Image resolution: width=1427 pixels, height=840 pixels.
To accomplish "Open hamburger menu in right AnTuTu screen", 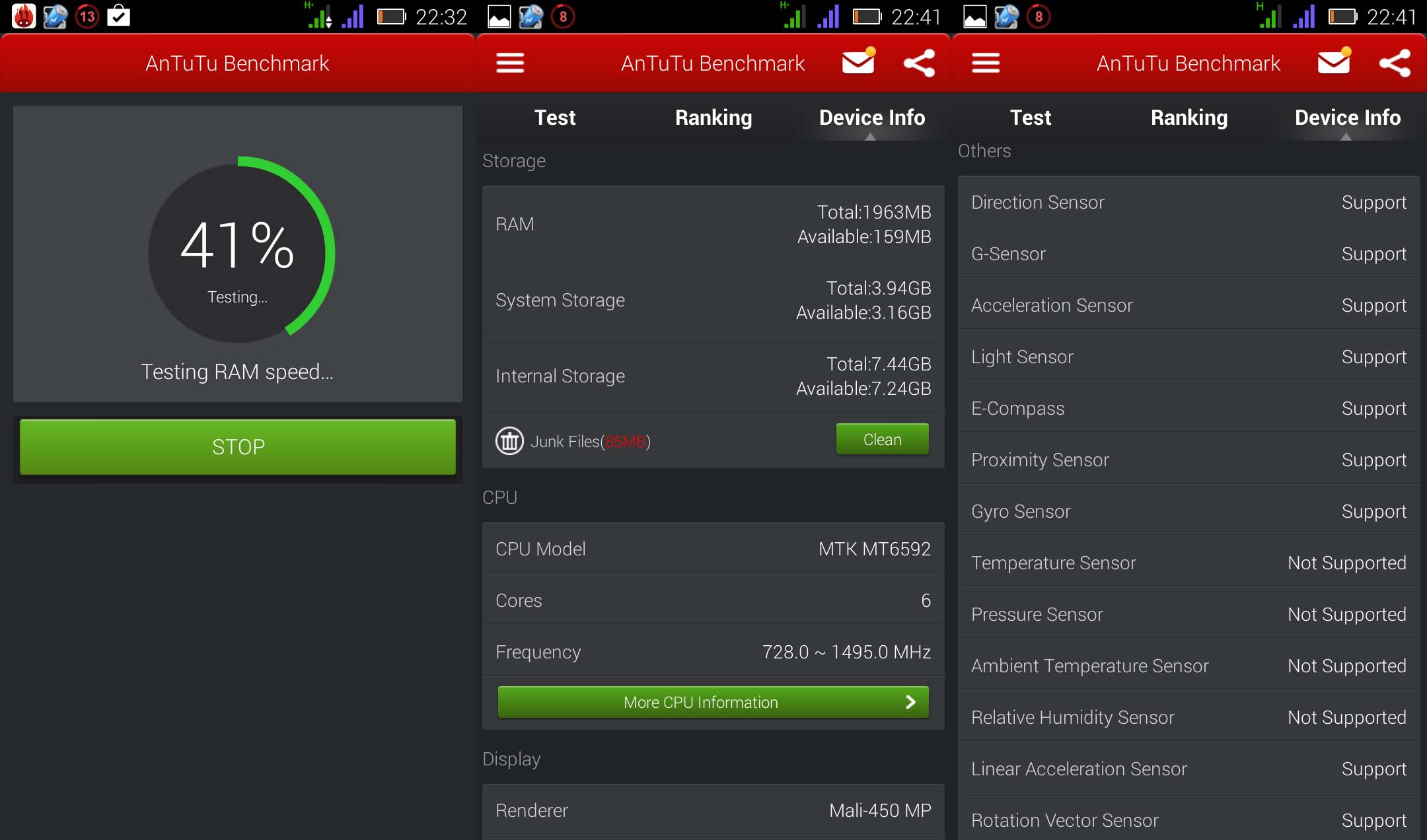I will [986, 63].
